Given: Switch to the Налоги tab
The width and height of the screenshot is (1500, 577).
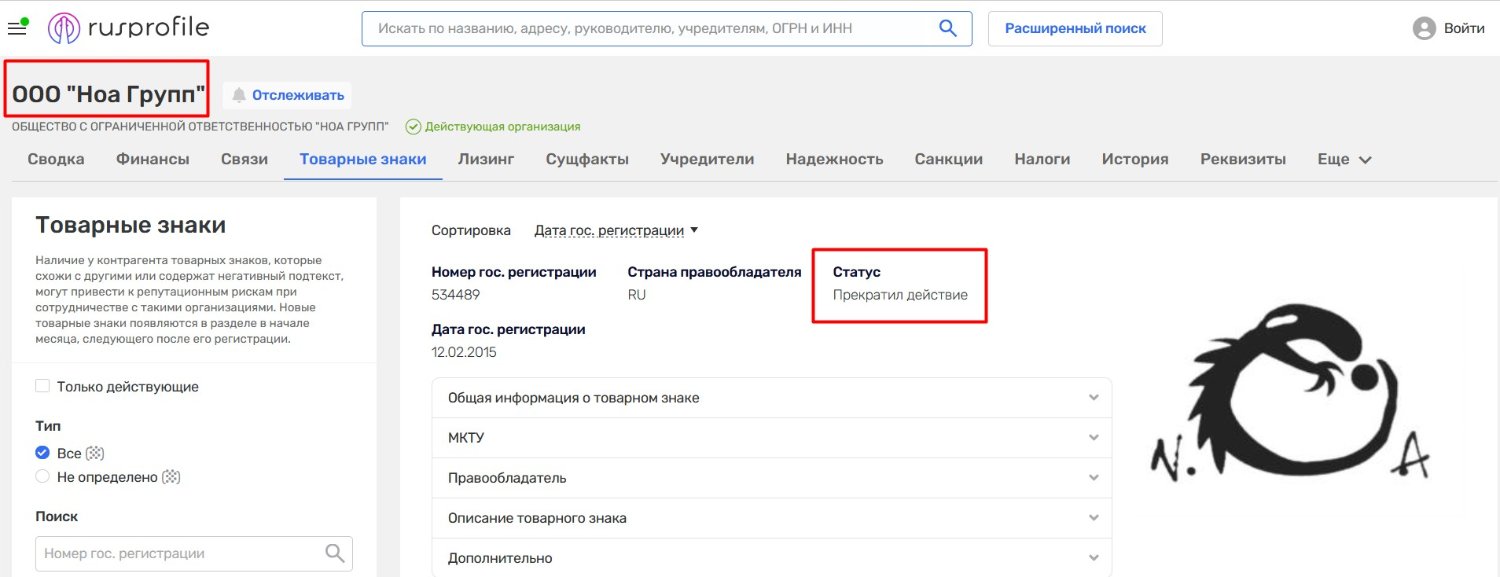Looking at the screenshot, I should pos(1042,159).
